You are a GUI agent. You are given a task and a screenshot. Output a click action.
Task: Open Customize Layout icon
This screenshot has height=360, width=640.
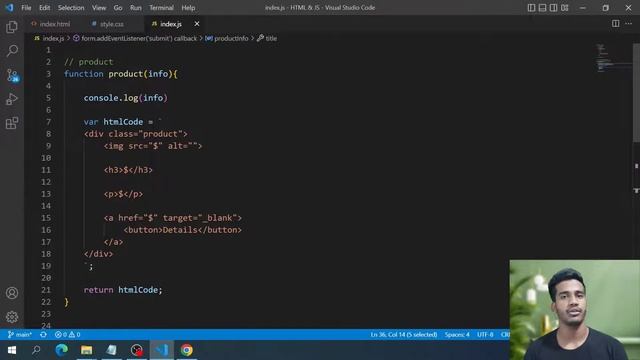click(x=564, y=7)
